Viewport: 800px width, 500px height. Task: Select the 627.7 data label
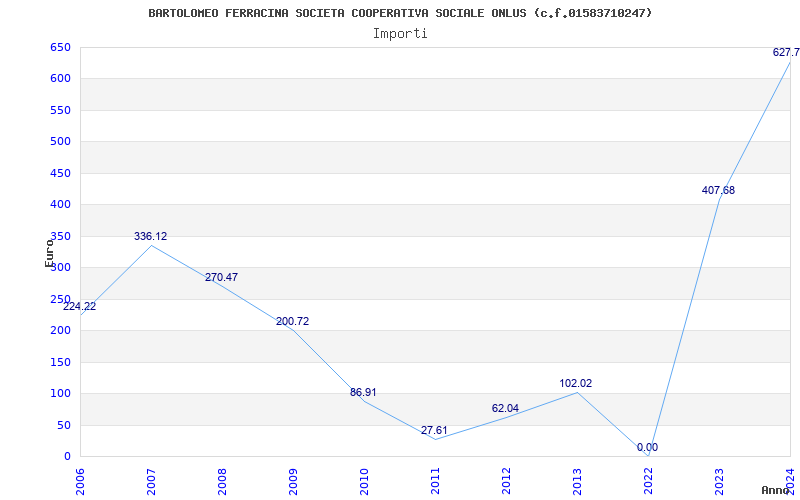(786, 52)
